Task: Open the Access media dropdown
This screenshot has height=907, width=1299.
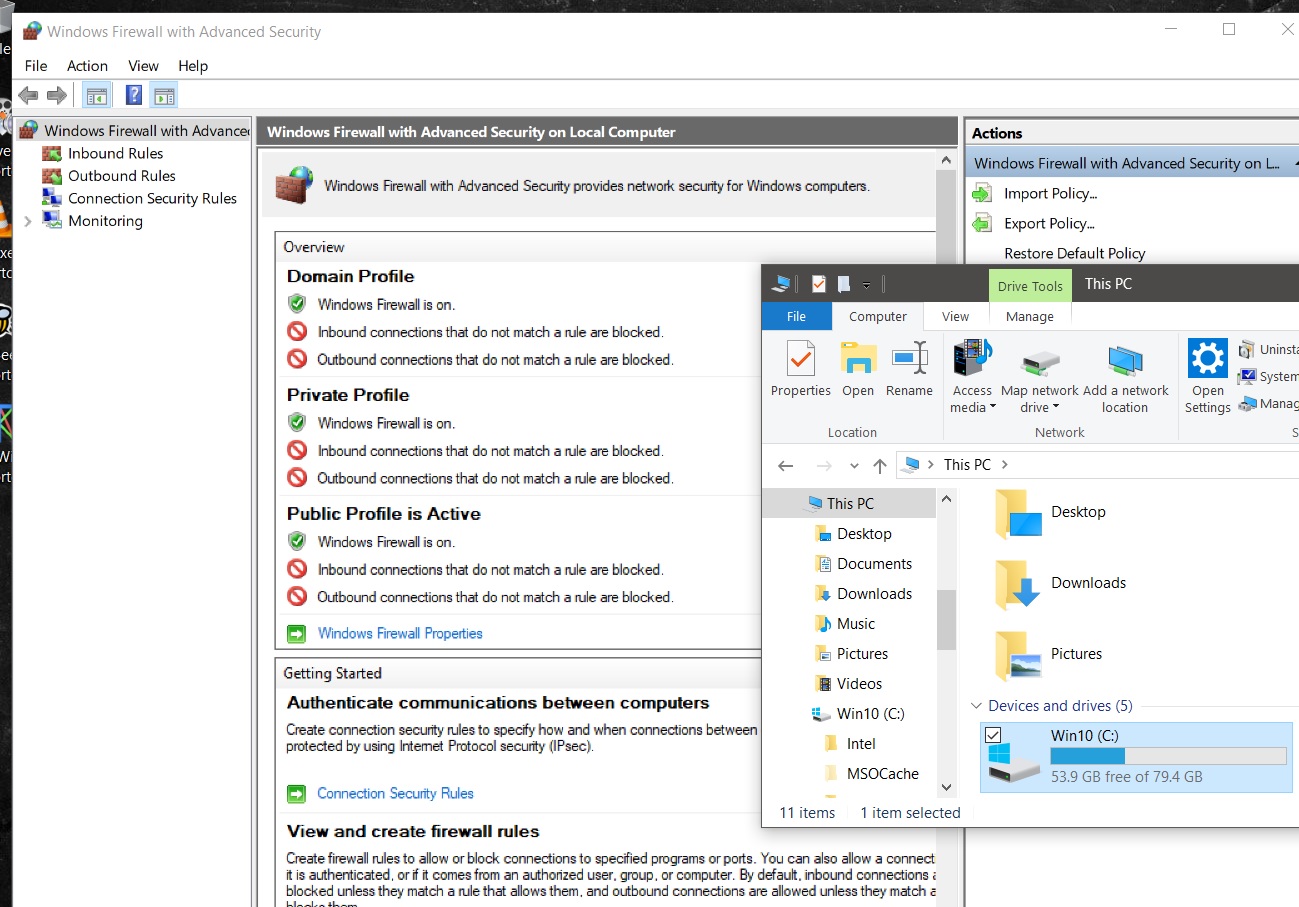Action: (x=973, y=376)
